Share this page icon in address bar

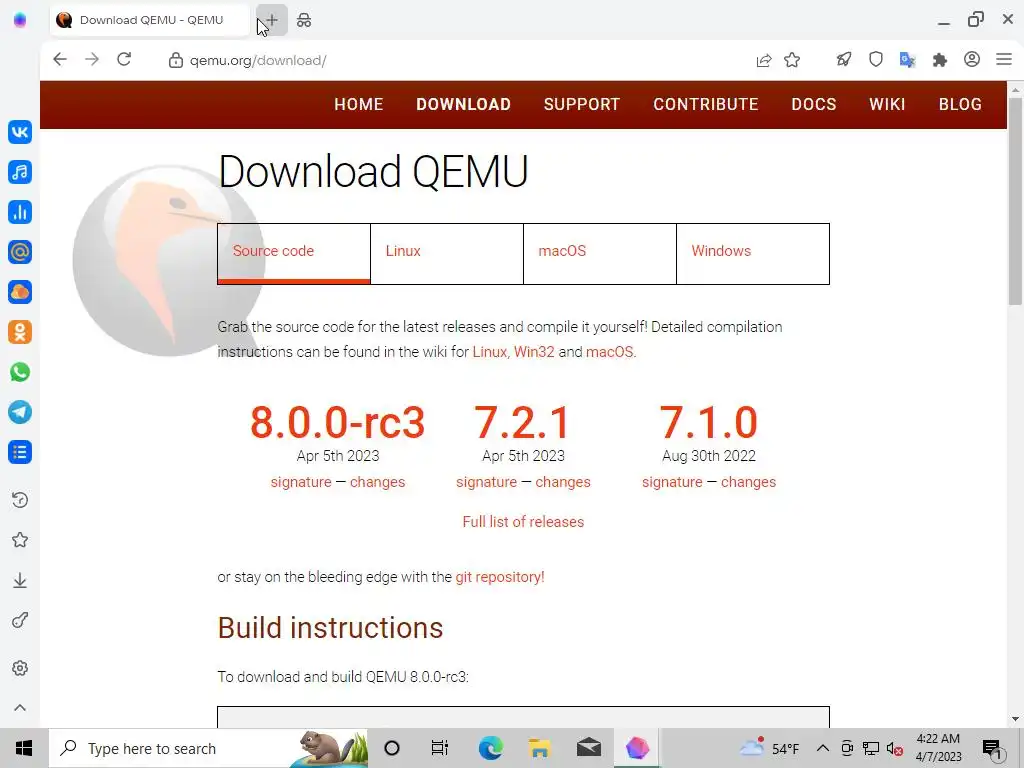pos(763,60)
